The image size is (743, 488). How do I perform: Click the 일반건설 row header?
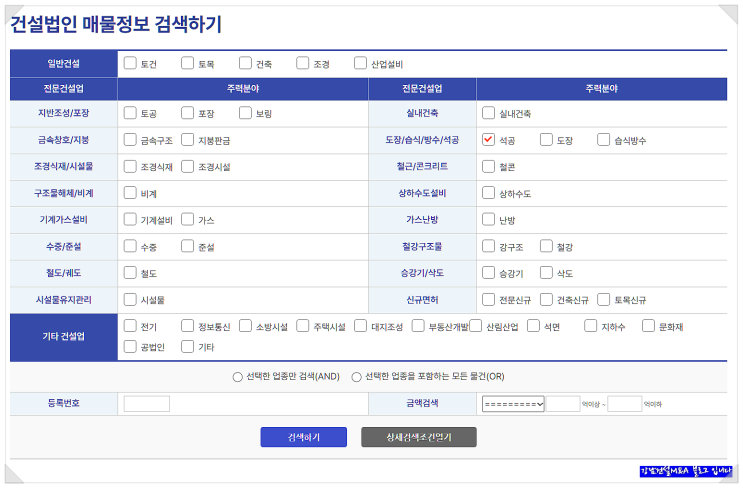(x=64, y=63)
